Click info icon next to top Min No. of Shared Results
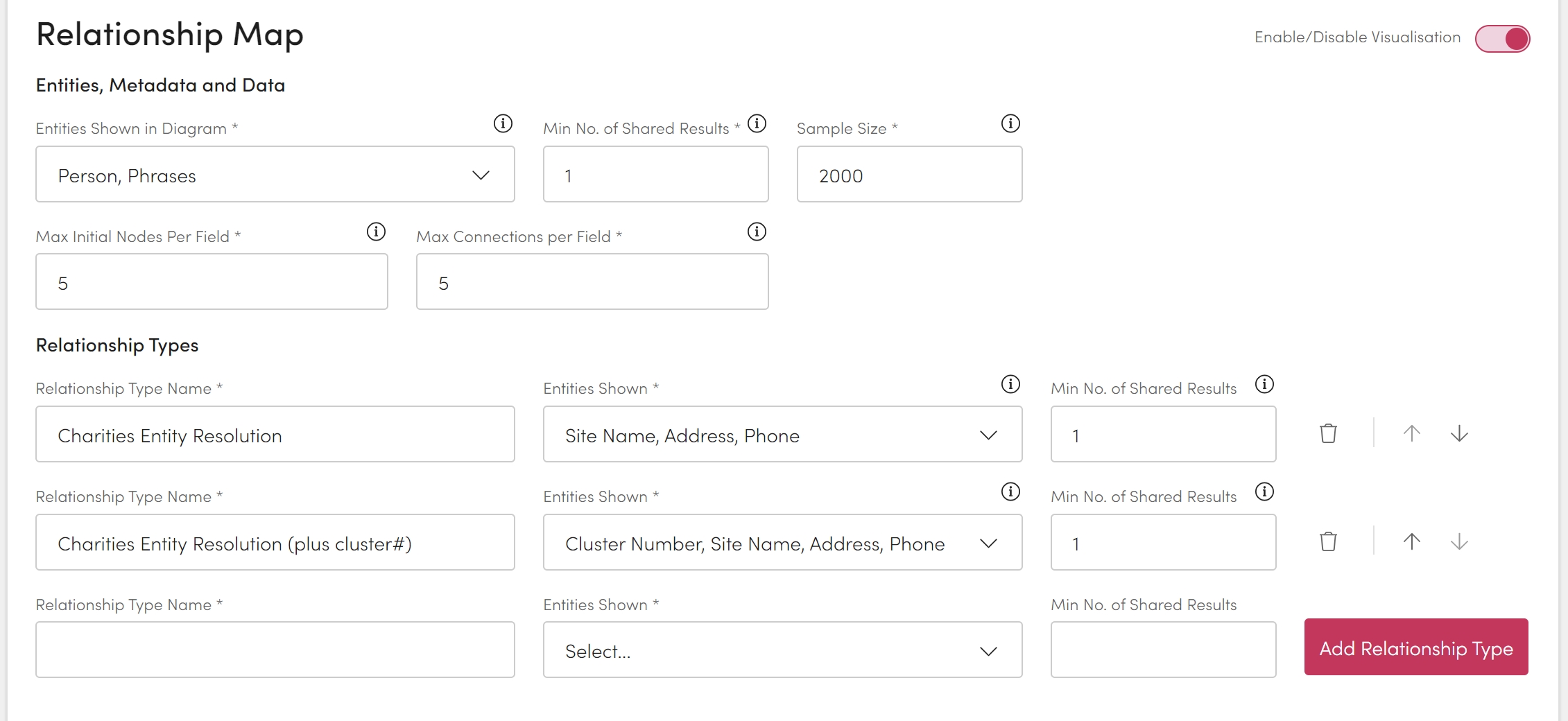The height and width of the screenshot is (721, 1568). [757, 123]
